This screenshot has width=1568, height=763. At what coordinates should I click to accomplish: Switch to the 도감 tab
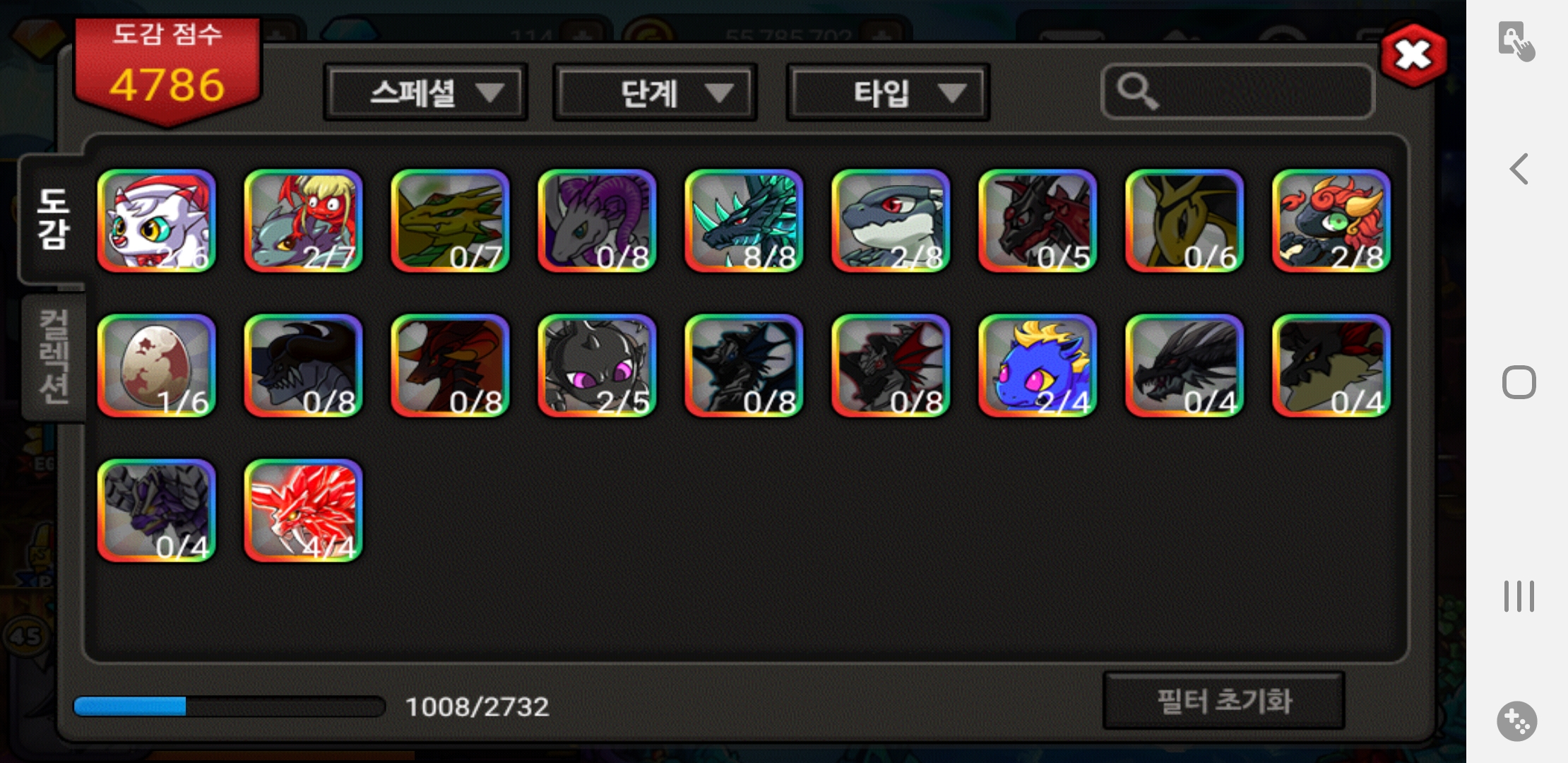pos(53,219)
